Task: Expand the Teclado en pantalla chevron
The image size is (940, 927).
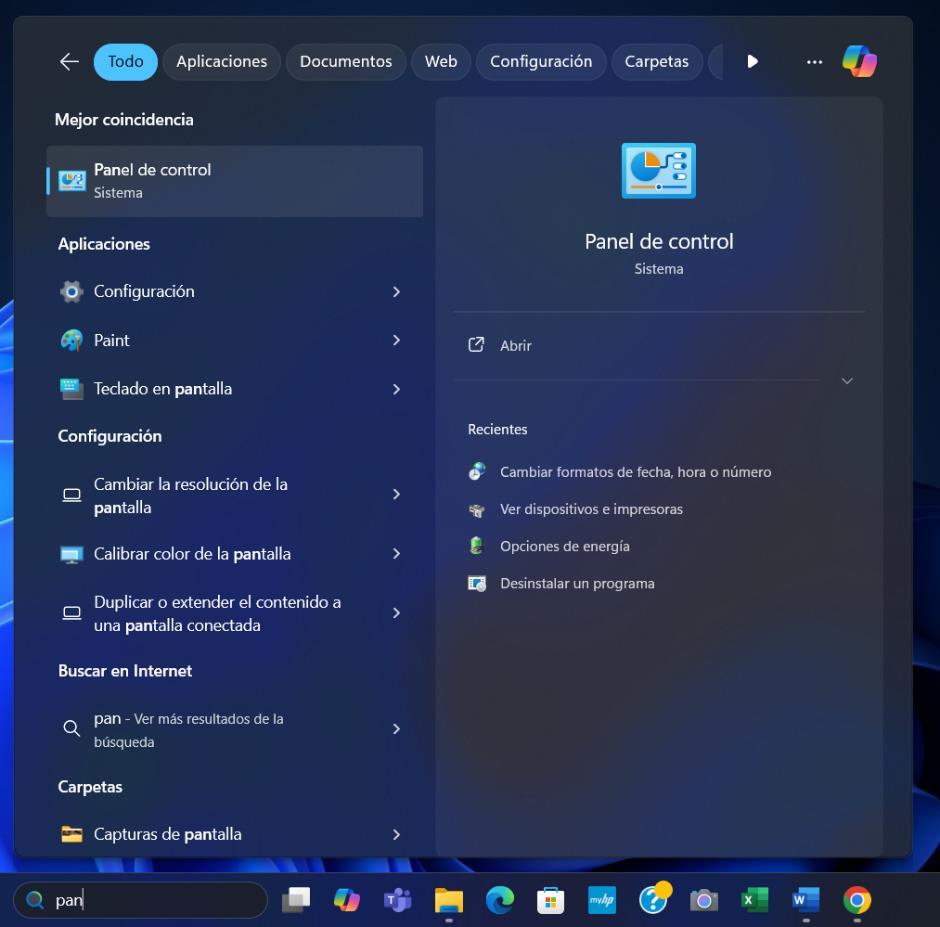Action: click(396, 389)
